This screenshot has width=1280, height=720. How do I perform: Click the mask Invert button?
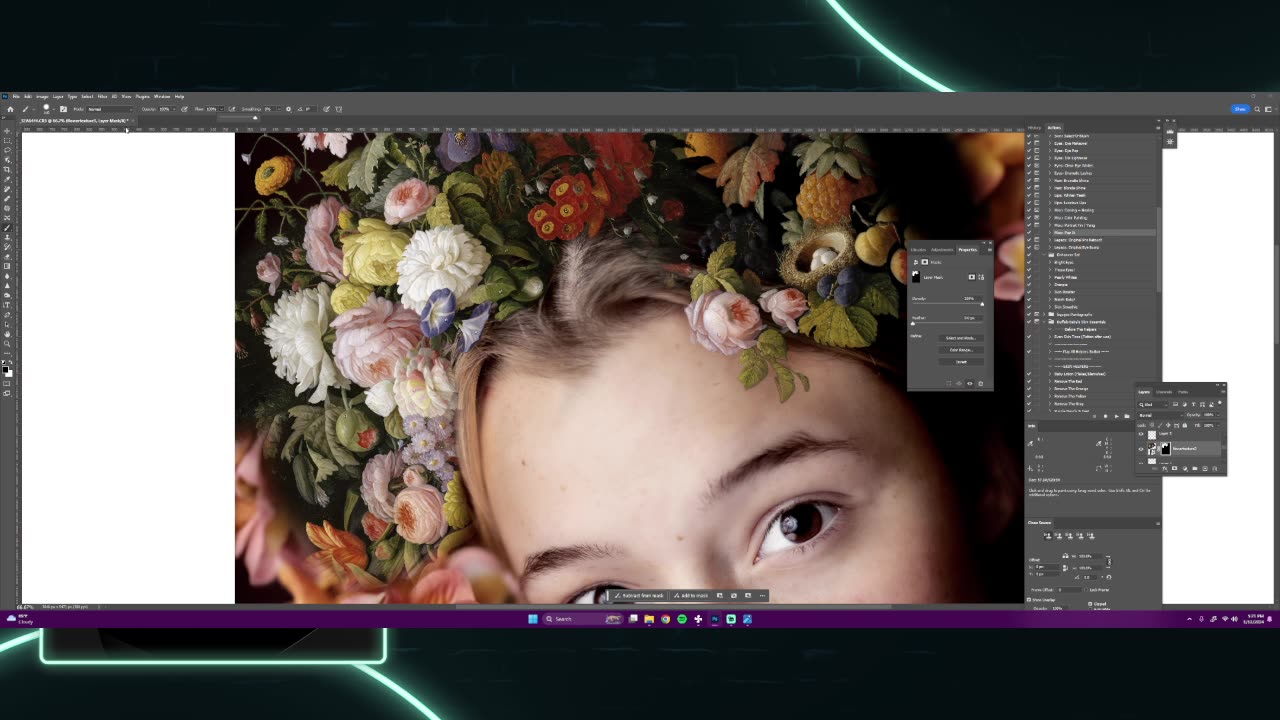pos(961,362)
